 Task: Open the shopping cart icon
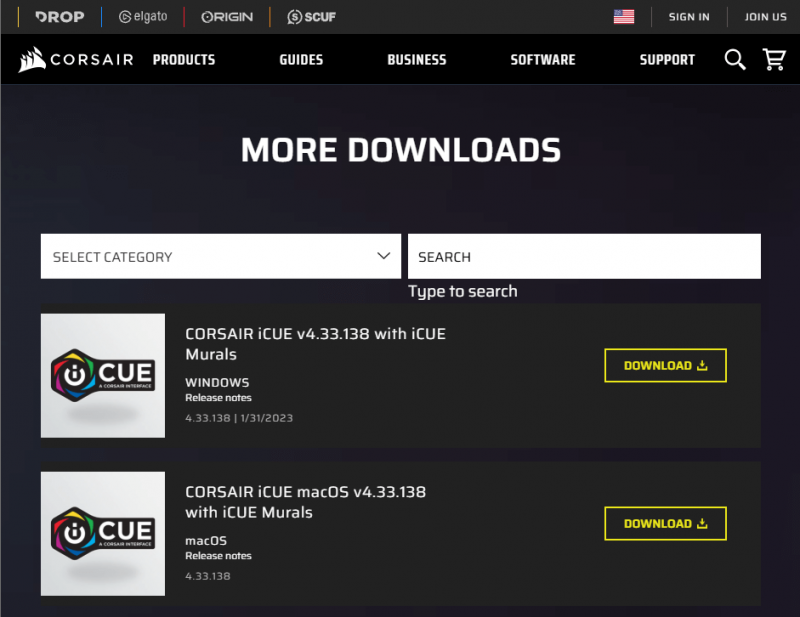pyautogui.click(x=774, y=59)
